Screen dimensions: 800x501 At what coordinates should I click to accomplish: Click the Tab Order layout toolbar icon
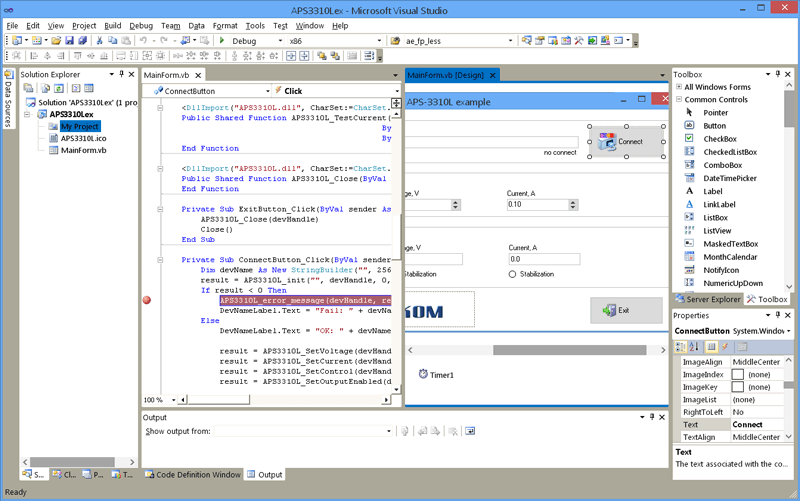coord(369,56)
